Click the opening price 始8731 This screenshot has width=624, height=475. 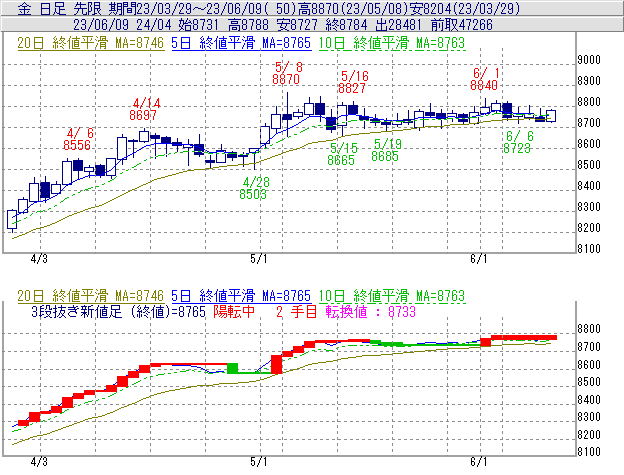pyautogui.click(x=198, y=25)
